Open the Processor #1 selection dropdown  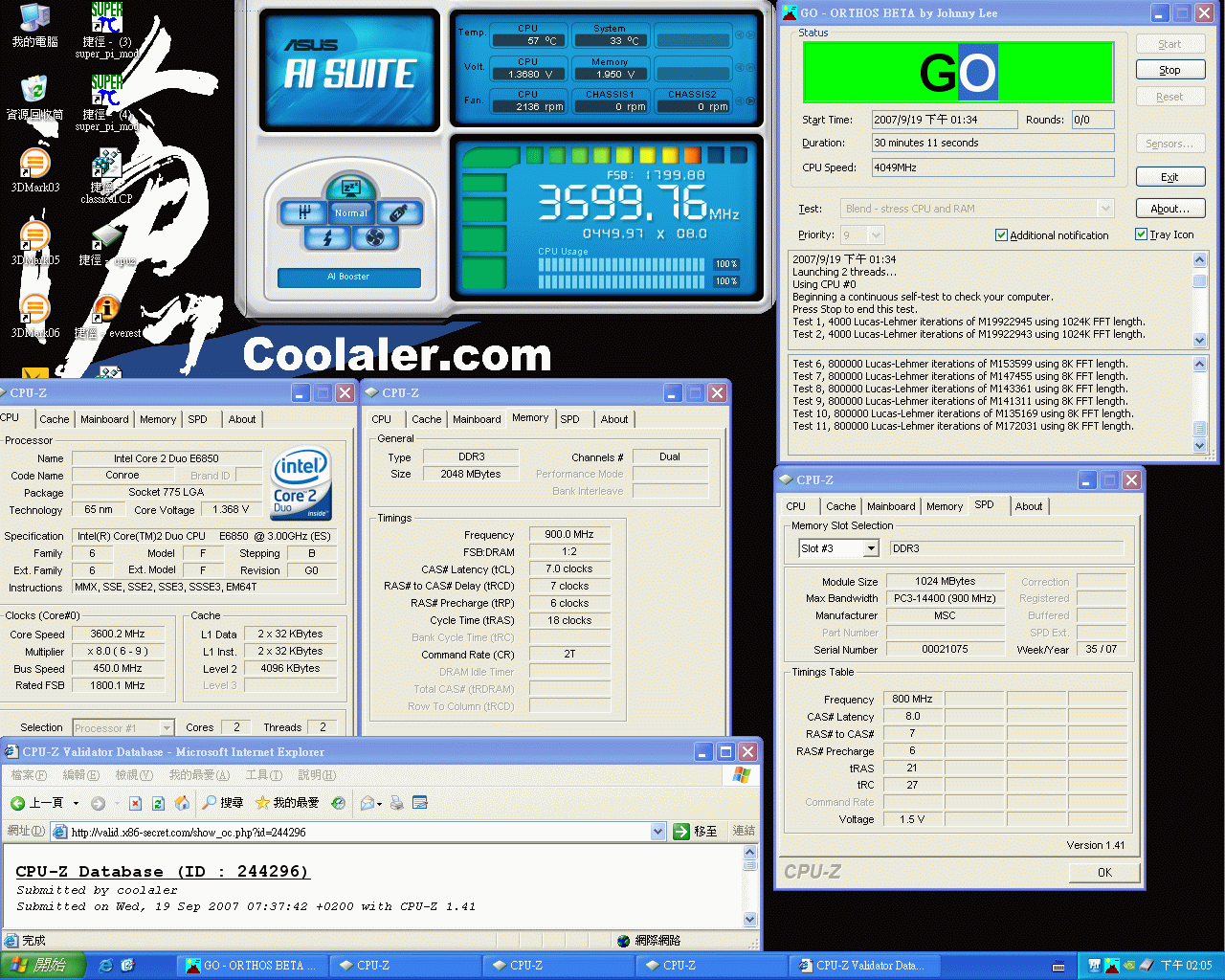[x=167, y=727]
